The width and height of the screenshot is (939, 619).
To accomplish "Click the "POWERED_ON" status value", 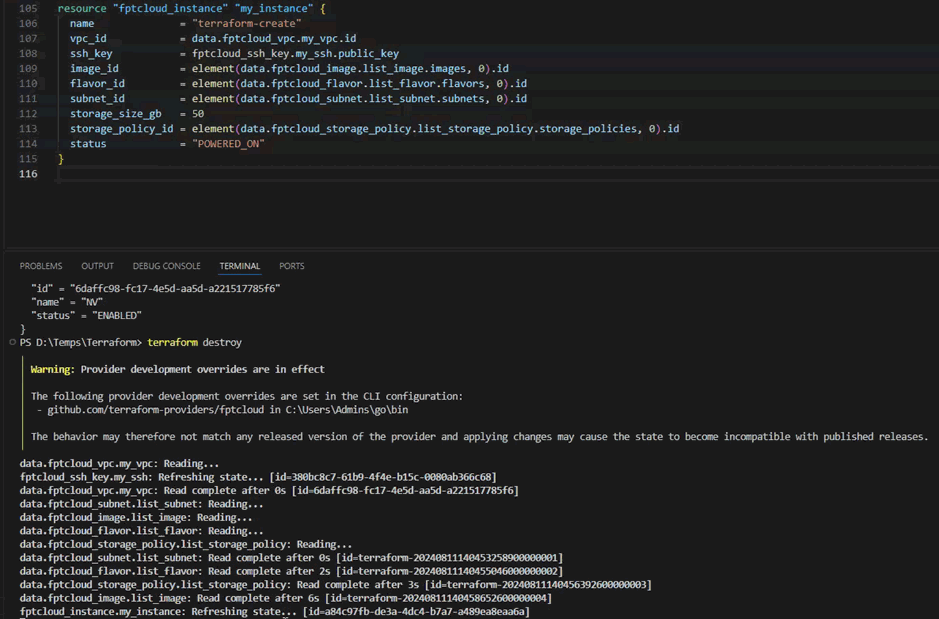I will coord(228,144).
